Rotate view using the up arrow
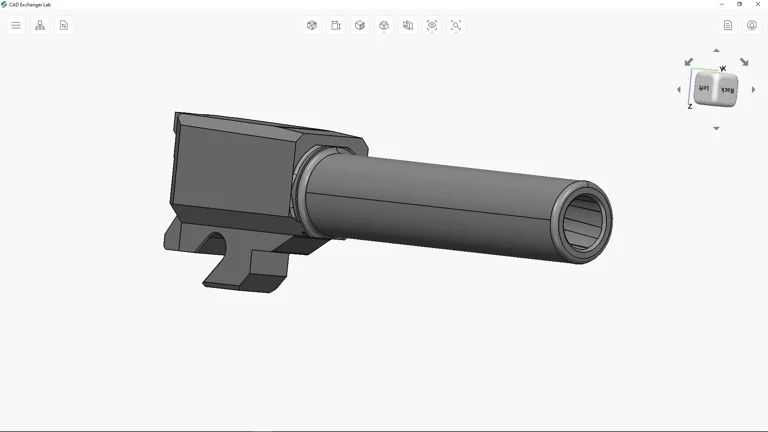The image size is (768, 432). click(x=716, y=51)
